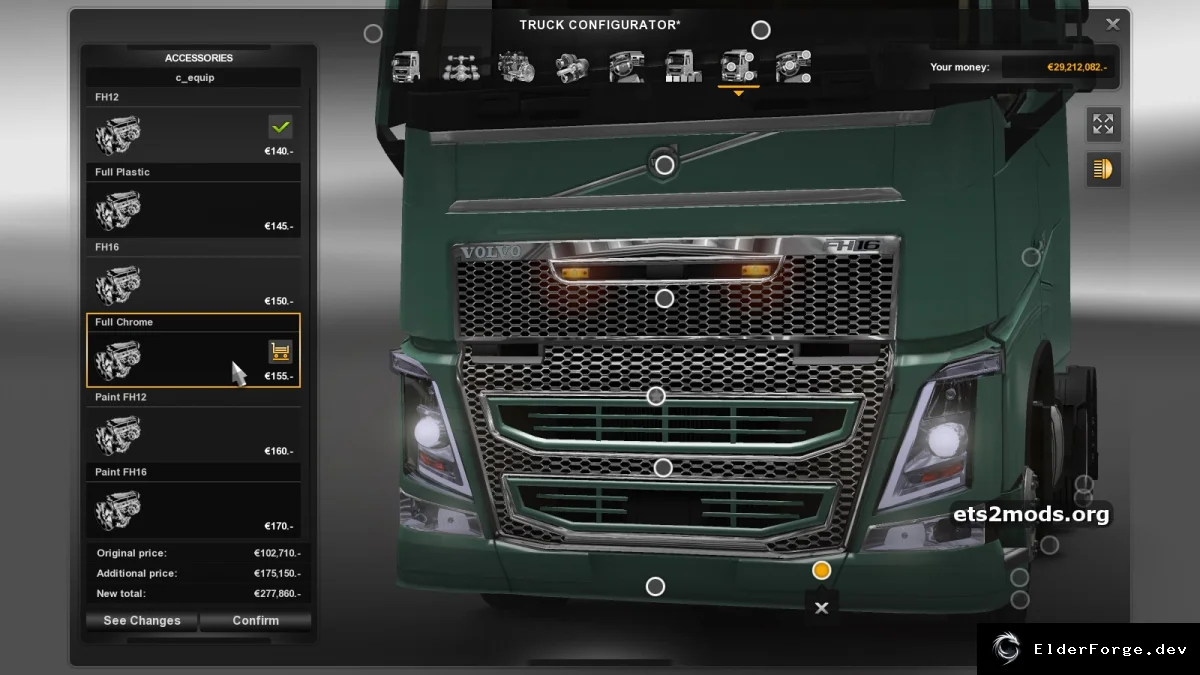Select the exterior accessories truck category

pyautogui.click(x=739, y=67)
